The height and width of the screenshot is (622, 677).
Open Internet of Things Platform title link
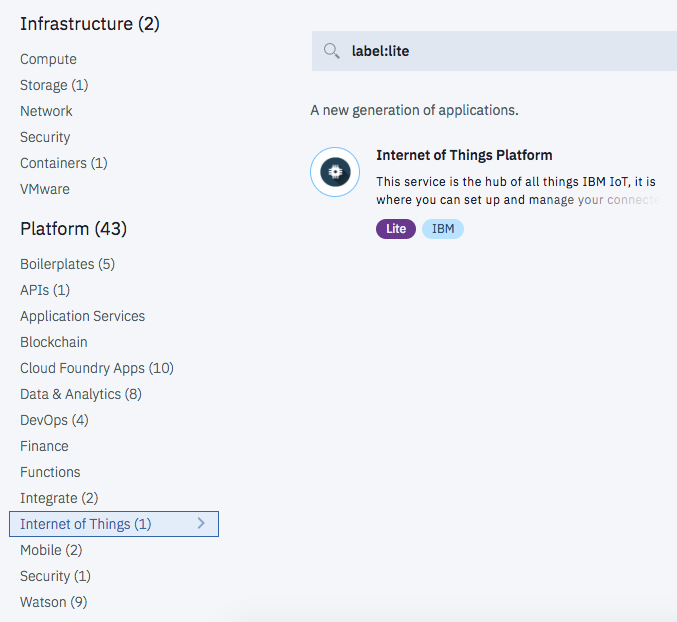464,155
